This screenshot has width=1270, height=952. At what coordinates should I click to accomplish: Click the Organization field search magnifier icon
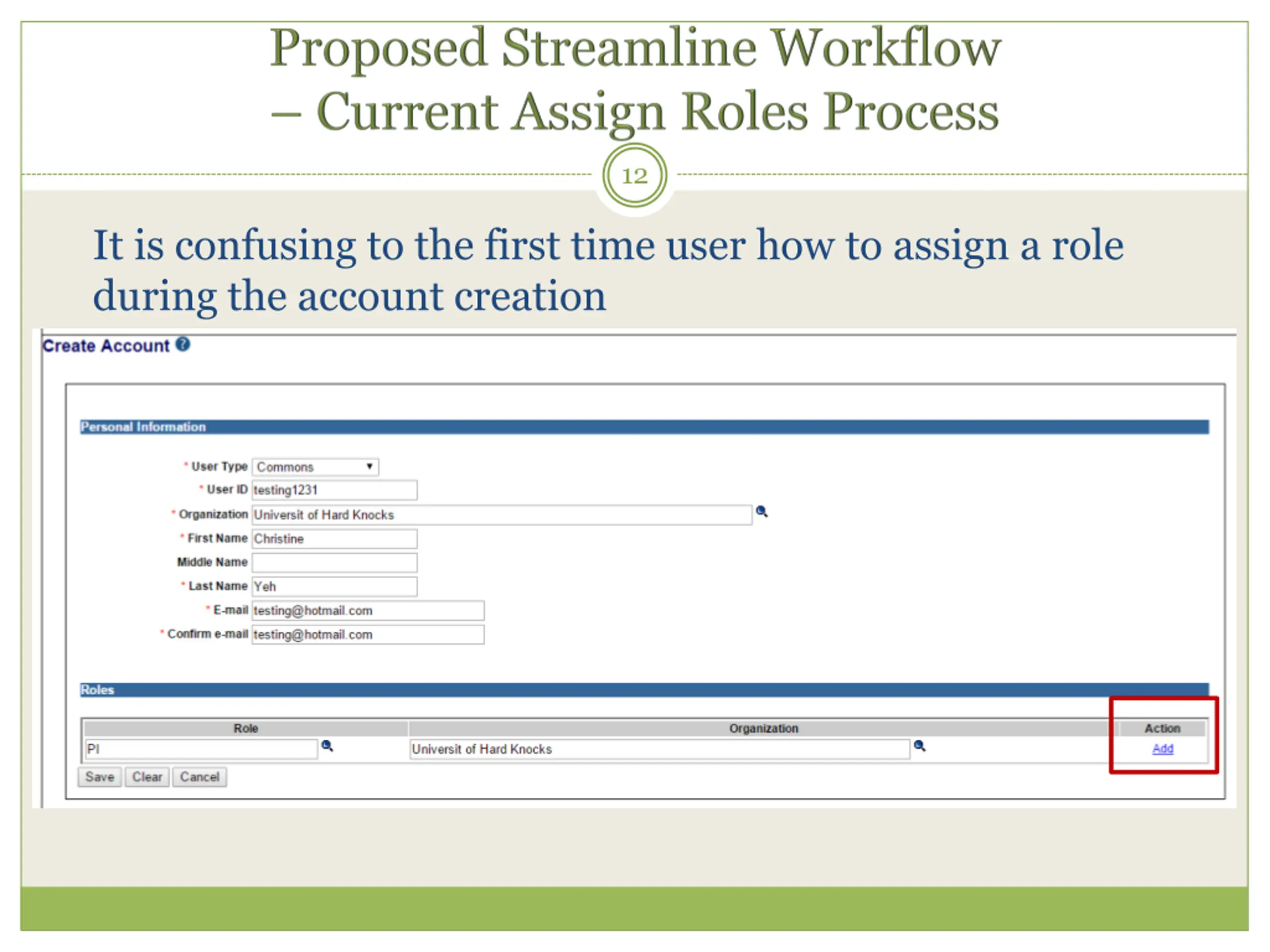[x=762, y=511]
